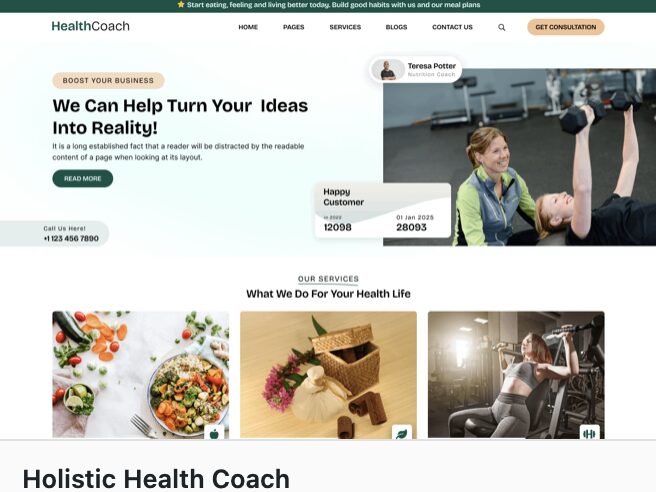Image resolution: width=656 pixels, height=492 pixels.
Task: Click the GET CONSULTATION button
Action: click(566, 27)
